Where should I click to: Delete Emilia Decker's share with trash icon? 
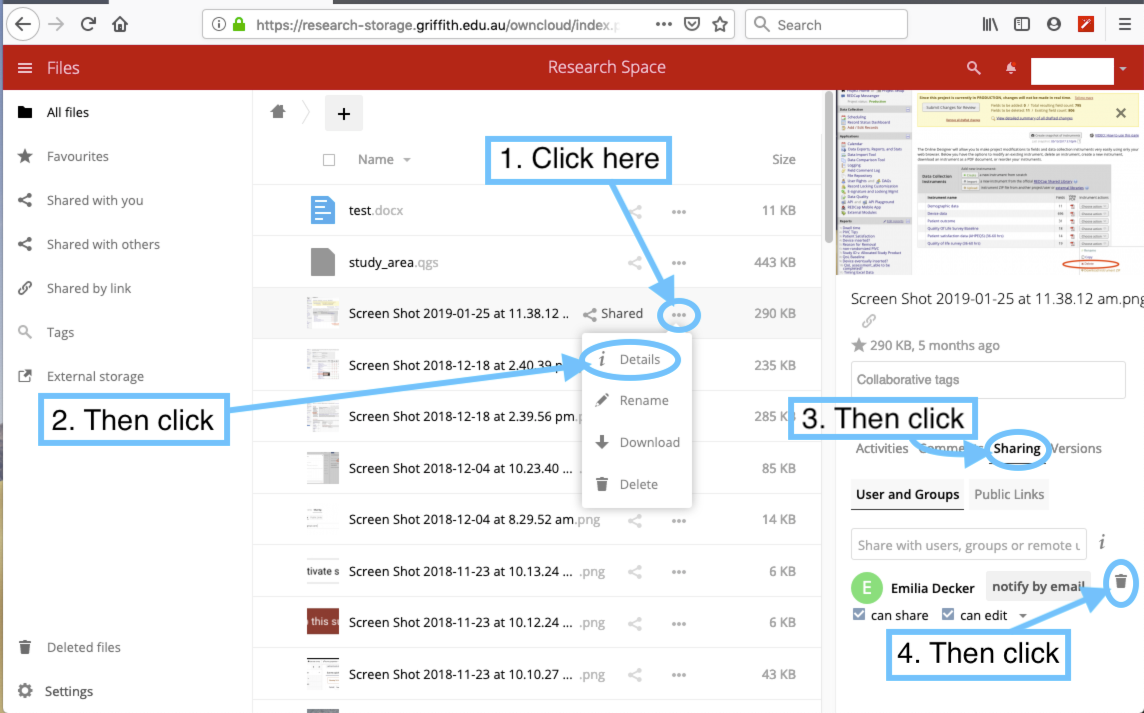[1121, 580]
